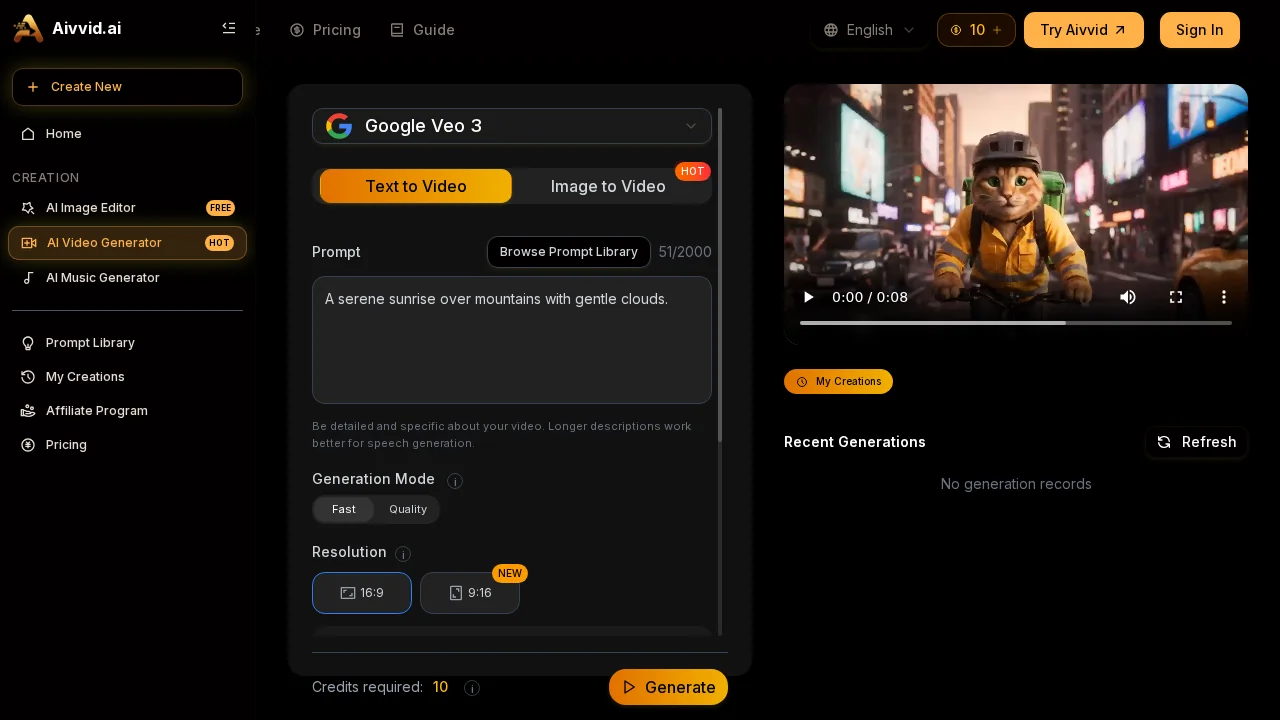Add more credits with the plus icon

point(997,30)
